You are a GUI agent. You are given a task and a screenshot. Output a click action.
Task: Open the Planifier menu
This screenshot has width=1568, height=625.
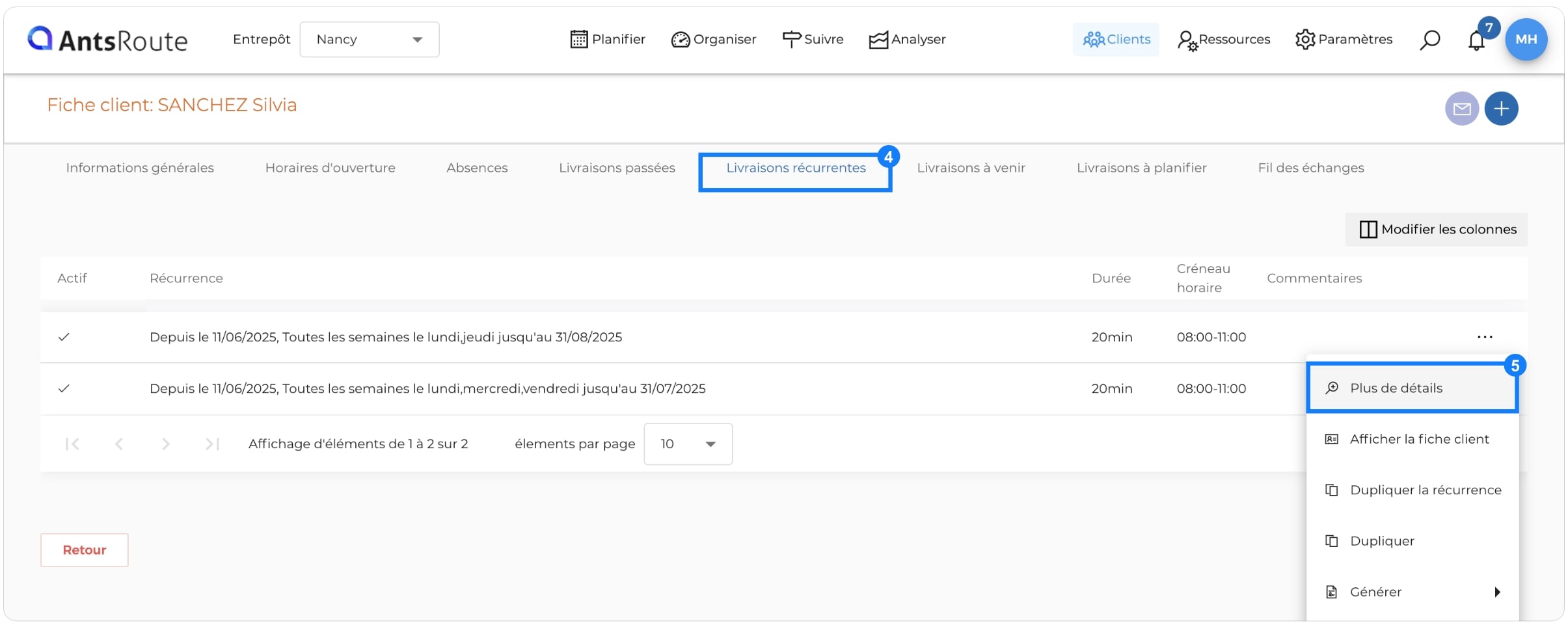[608, 40]
